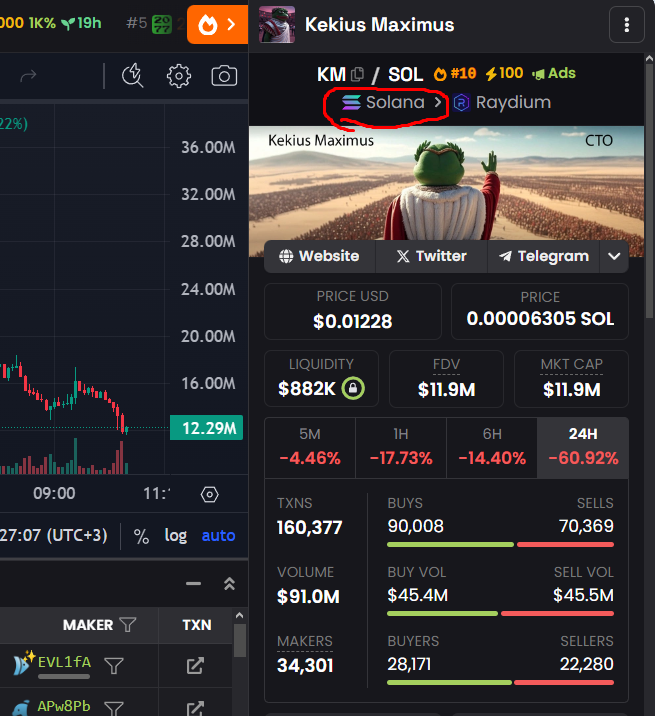
Task: Open the EVL1fA transaction external link
Action: [x=195, y=666]
